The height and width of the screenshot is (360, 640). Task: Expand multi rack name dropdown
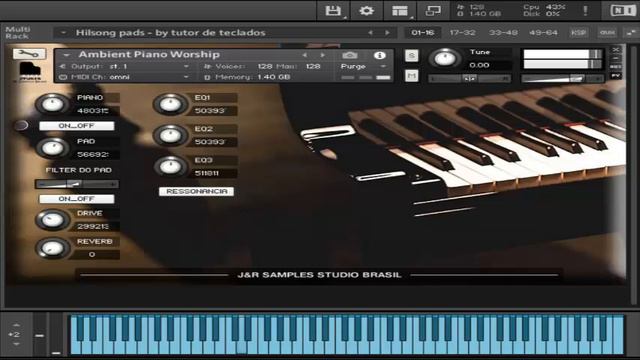coord(64,32)
